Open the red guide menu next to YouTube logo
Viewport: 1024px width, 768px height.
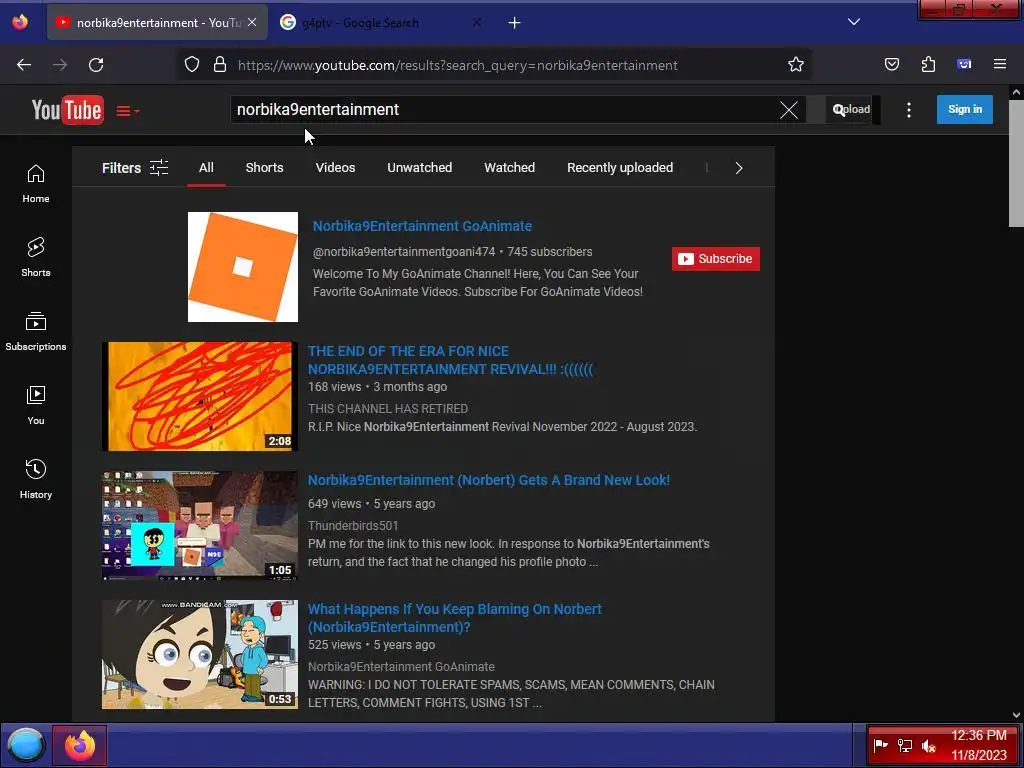point(127,111)
